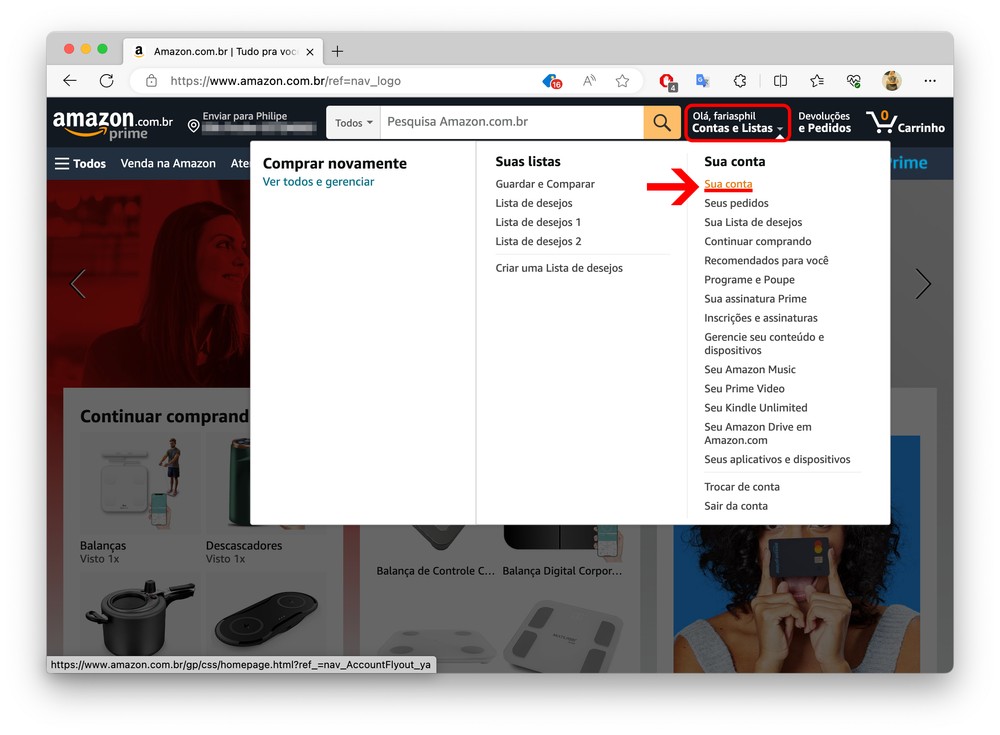Click the orange search magnifier button
Viewport: 1000px width, 735px height.
[661, 122]
